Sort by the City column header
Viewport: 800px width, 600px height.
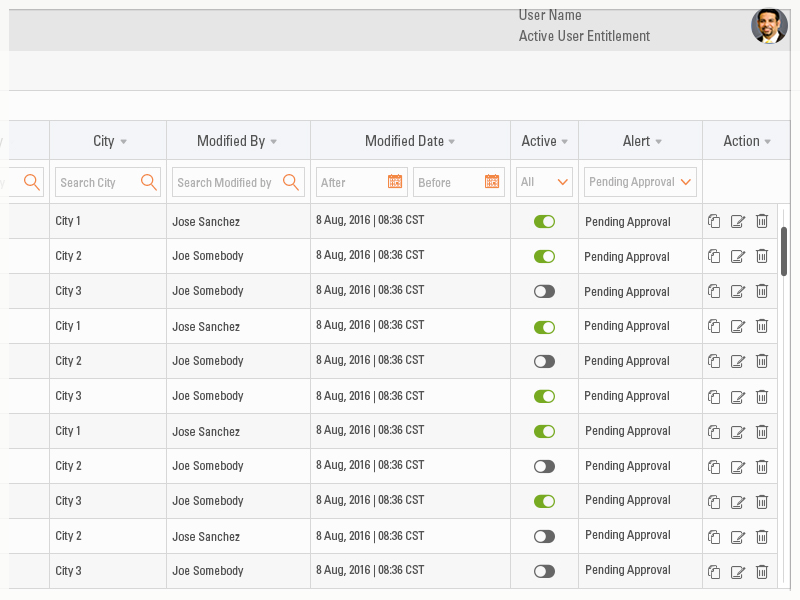point(108,141)
